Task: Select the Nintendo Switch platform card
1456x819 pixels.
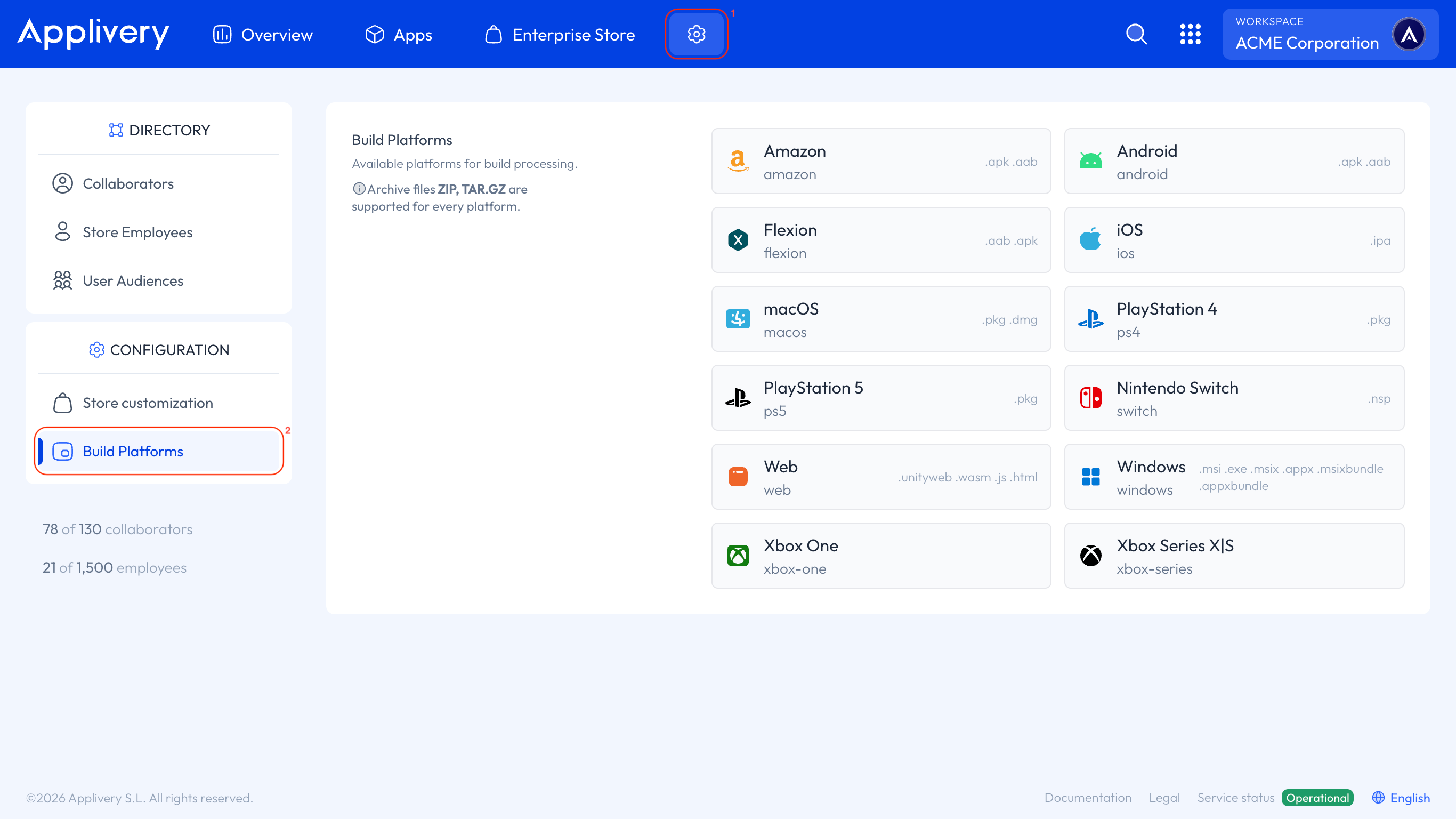Action: tap(1234, 398)
